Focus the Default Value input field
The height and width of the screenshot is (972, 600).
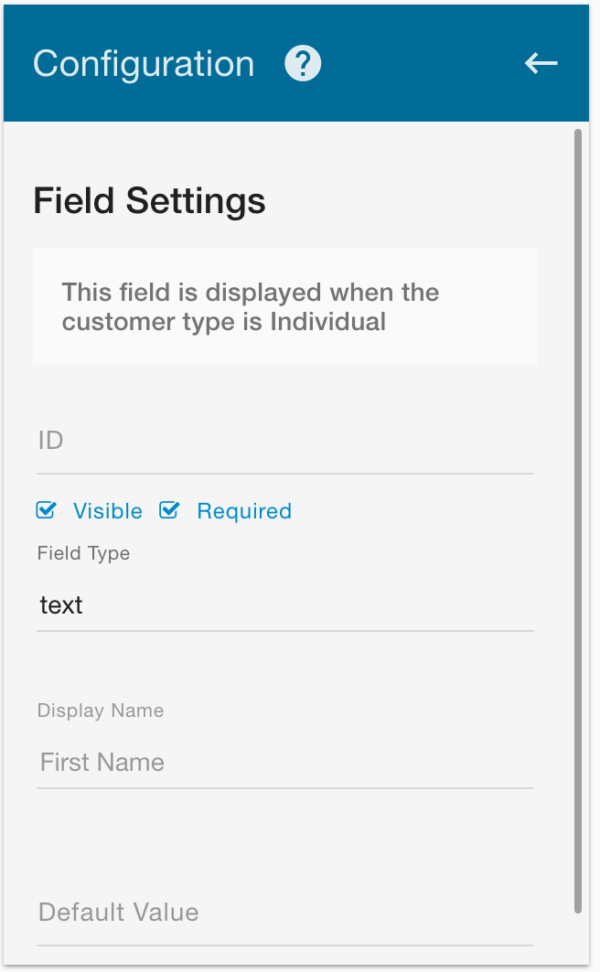(x=285, y=912)
